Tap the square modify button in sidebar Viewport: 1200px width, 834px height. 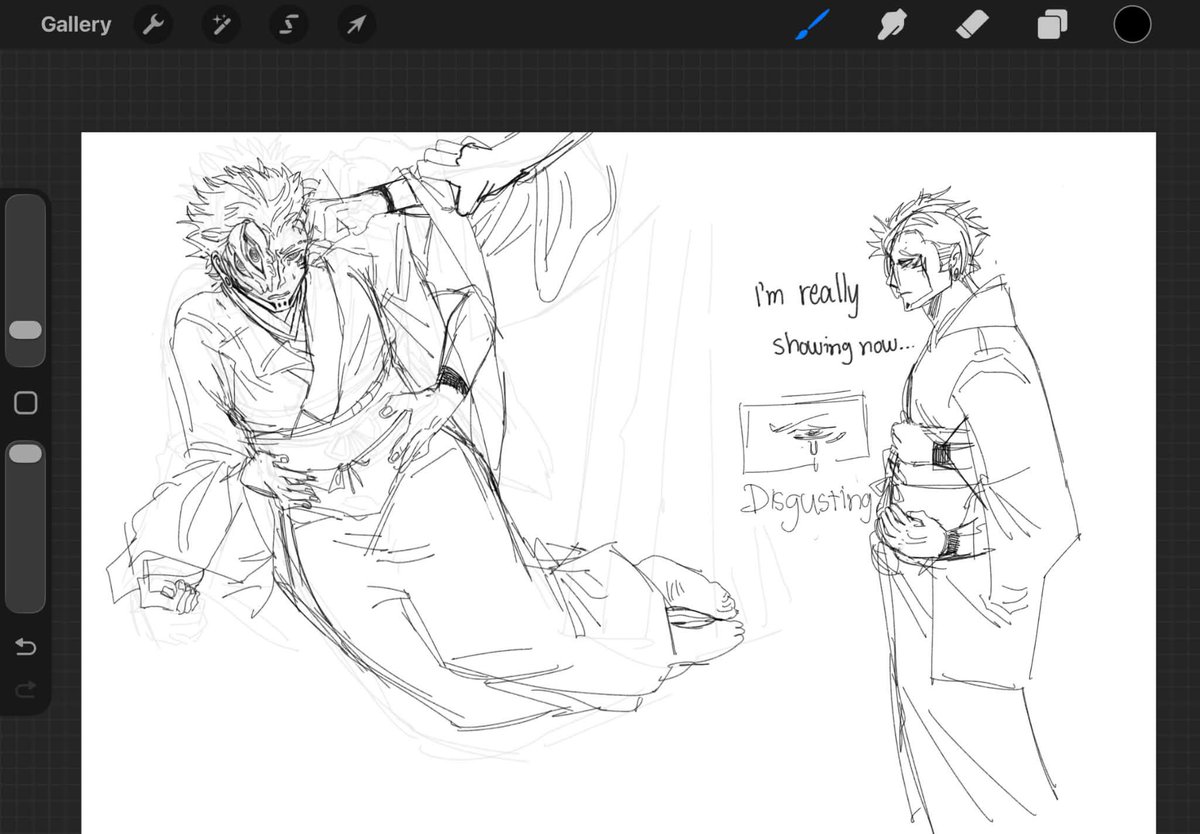coord(26,403)
